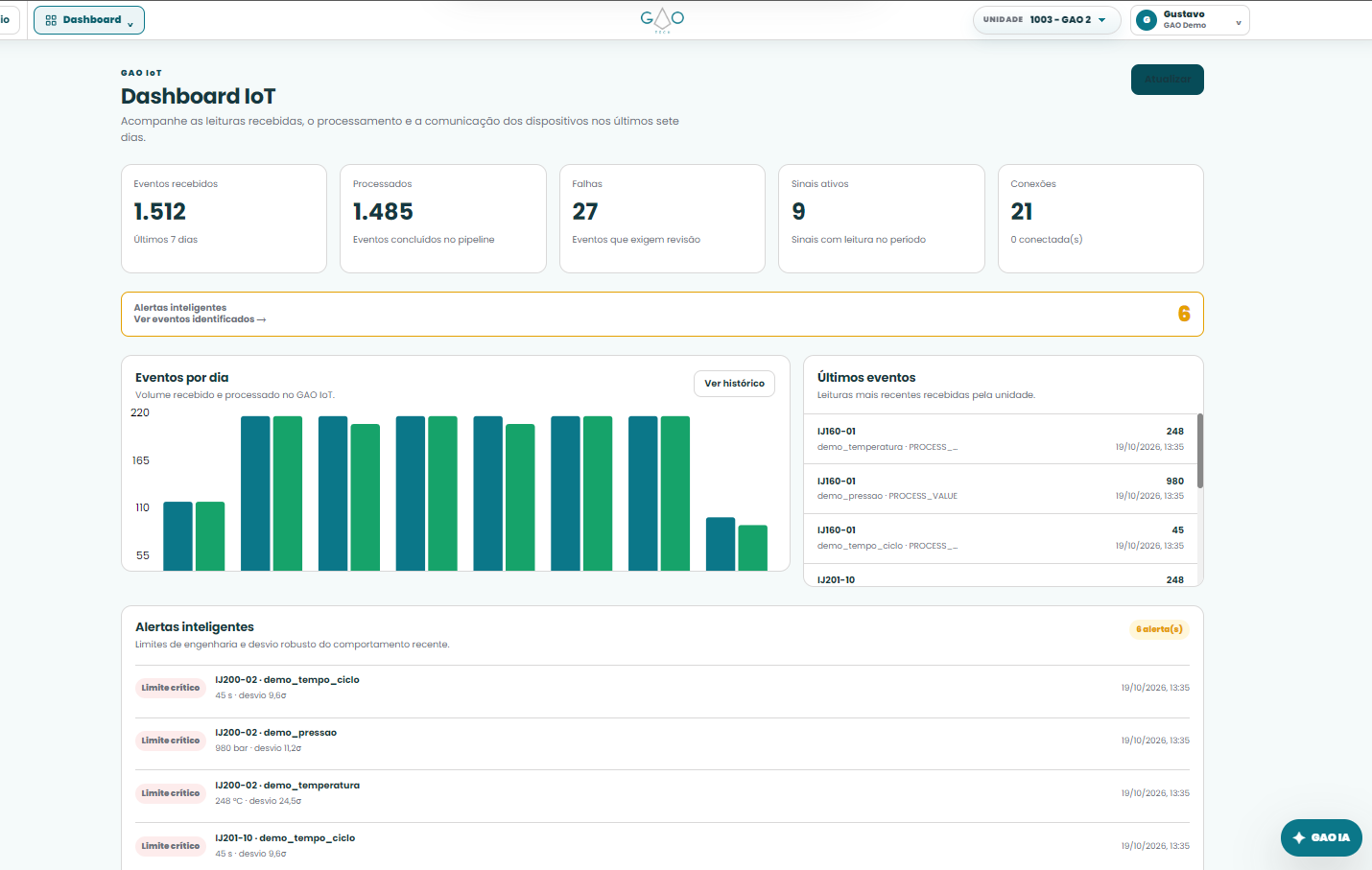Click the Alertas inteligentes section heading
This screenshot has height=870, width=1372.
point(195,627)
